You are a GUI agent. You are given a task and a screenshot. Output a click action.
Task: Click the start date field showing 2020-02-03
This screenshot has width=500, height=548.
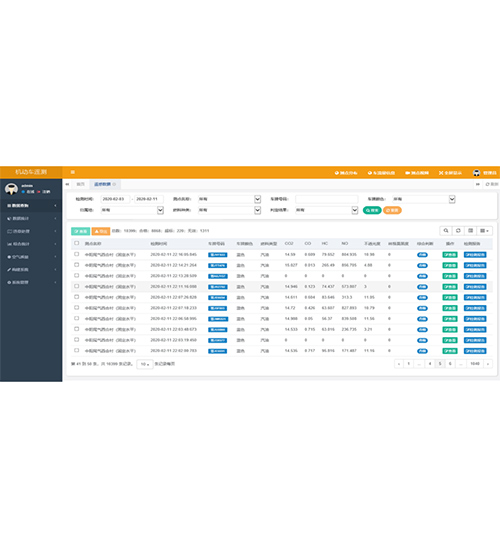pos(115,199)
